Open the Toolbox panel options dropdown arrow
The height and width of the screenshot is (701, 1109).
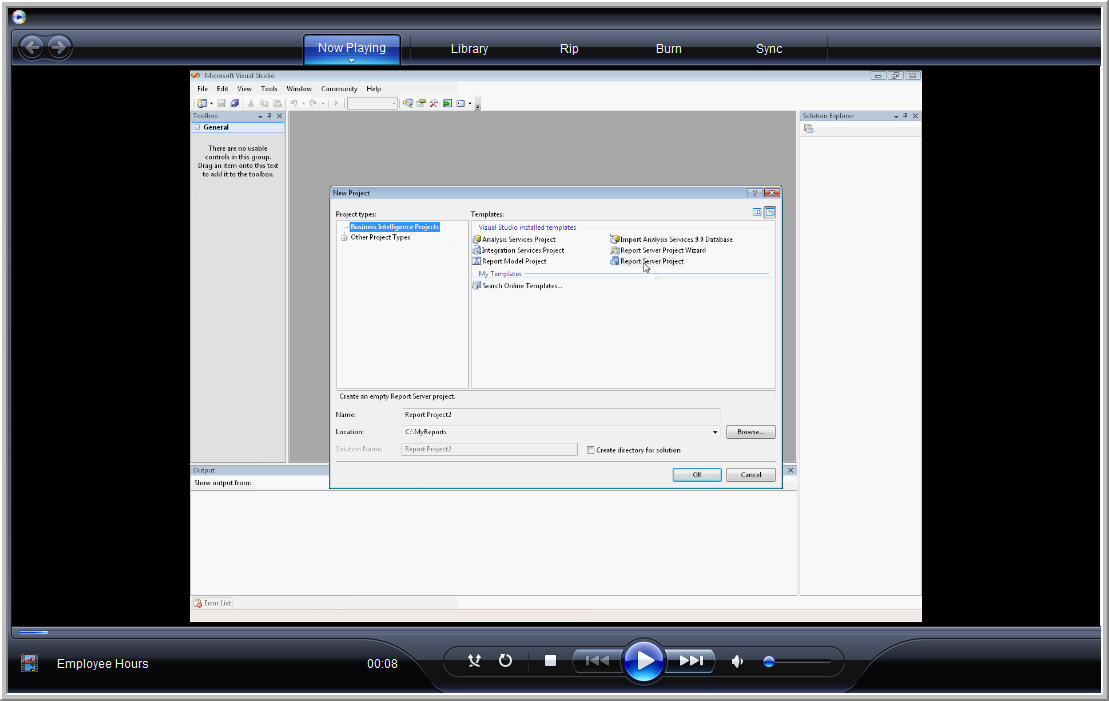260,116
